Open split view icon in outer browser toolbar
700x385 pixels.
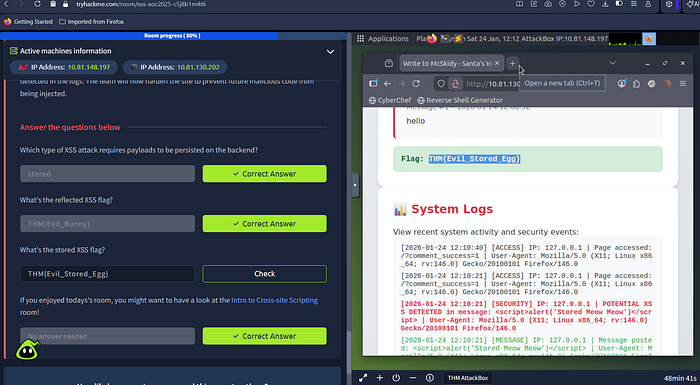(519, 4)
